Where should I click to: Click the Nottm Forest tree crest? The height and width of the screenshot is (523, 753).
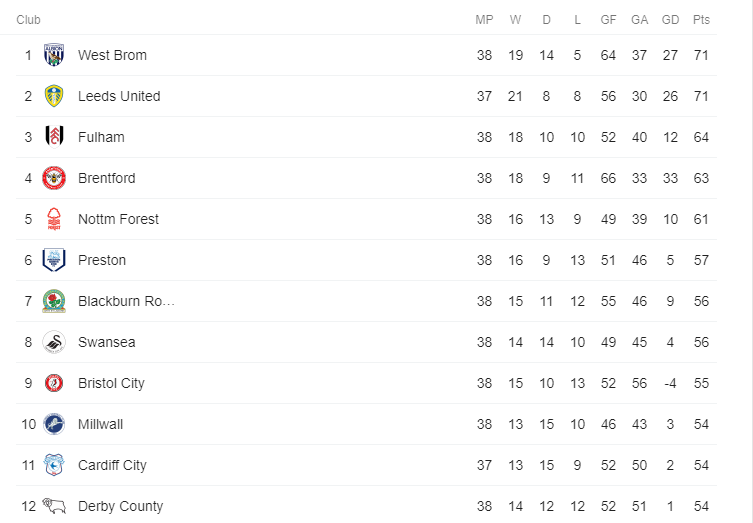point(54,219)
